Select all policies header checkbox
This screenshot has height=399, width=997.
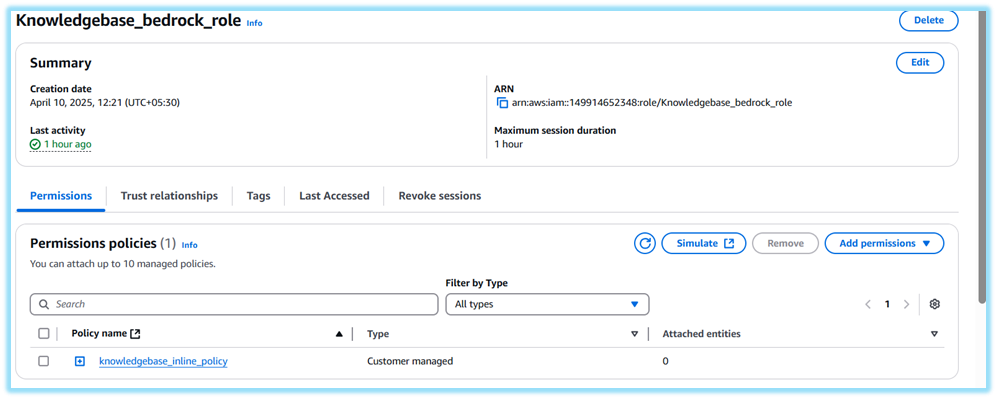44,334
